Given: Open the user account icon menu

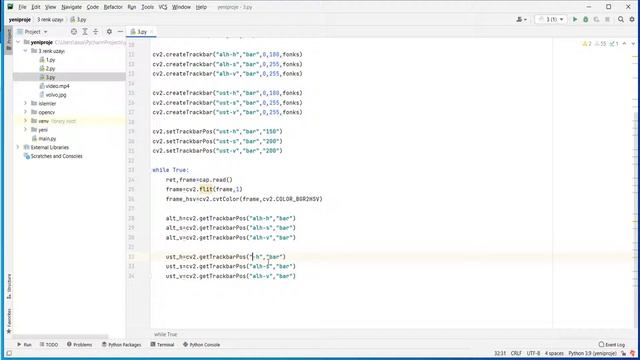Looking at the screenshot, I should click(x=521, y=19).
